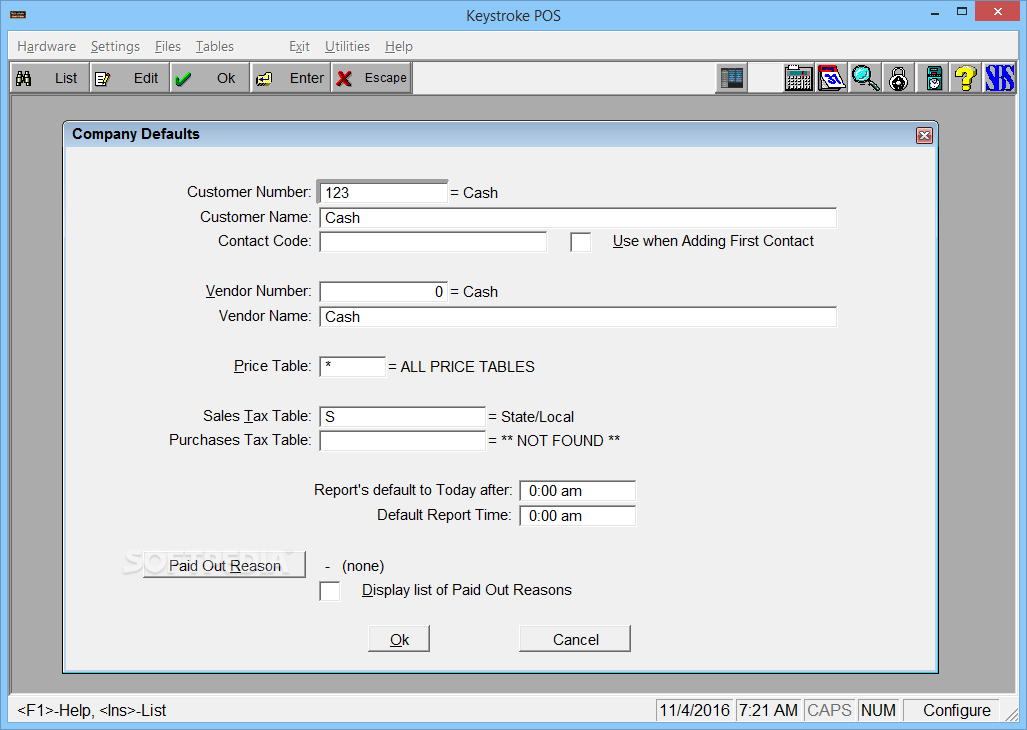Click the 7:21 AM time in status bar
Image resolution: width=1027 pixels, height=730 pixels.
[x=768, y=710]
